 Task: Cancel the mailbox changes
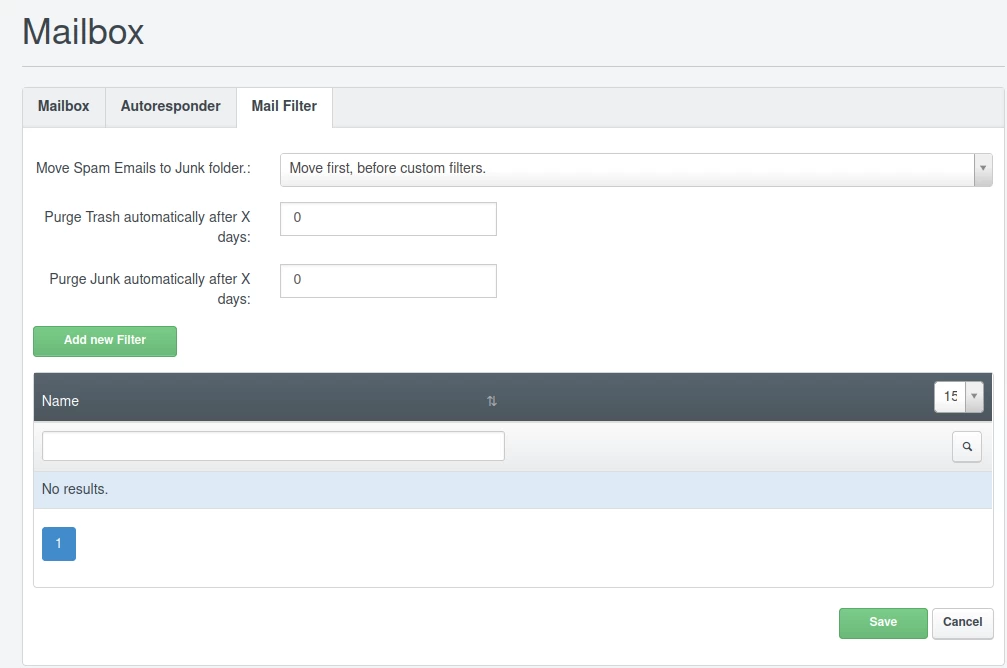point(962,623)
